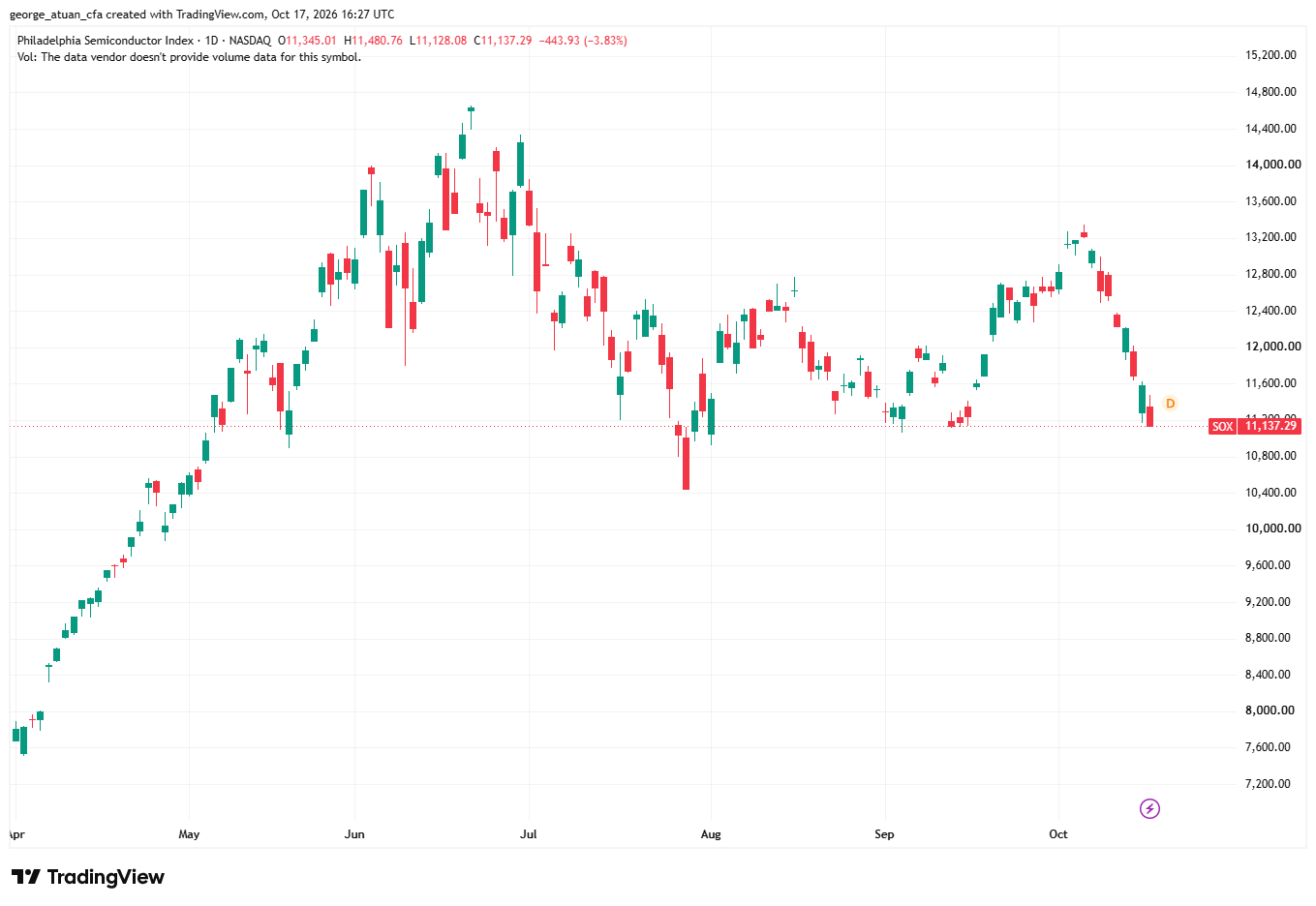Click the Vol data vendor notice
The width and height of the screenshot is (1316, 906).
click(x=189, y=57)
